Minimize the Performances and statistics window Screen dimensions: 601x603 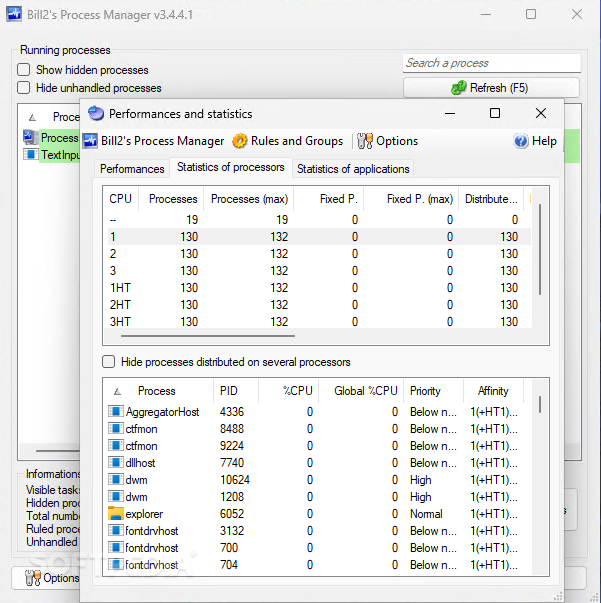(x=450, y=113)
